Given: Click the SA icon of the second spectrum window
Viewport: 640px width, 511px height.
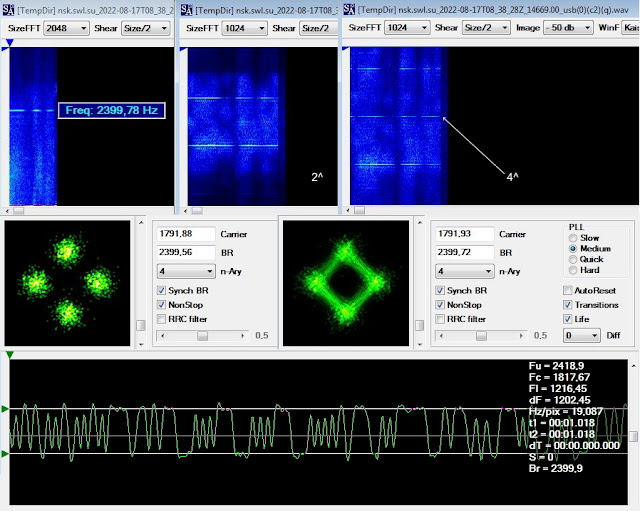Looking at the screenshot, I should click(186, 10).
